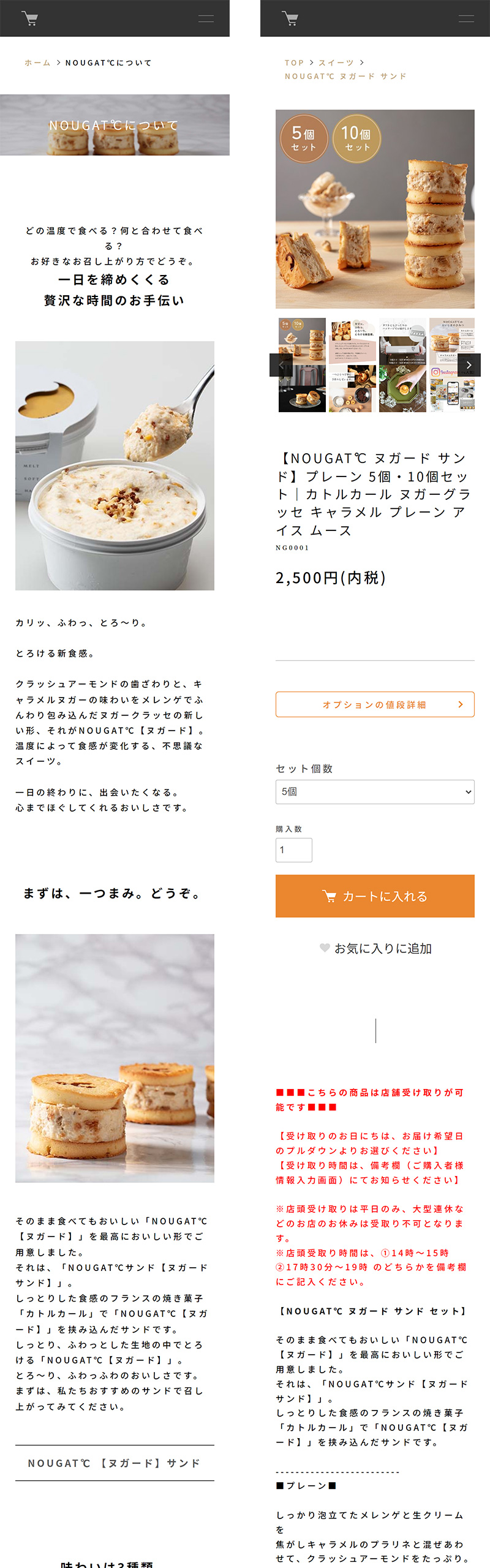Open the cart icon on right page header

pos(290,18)
